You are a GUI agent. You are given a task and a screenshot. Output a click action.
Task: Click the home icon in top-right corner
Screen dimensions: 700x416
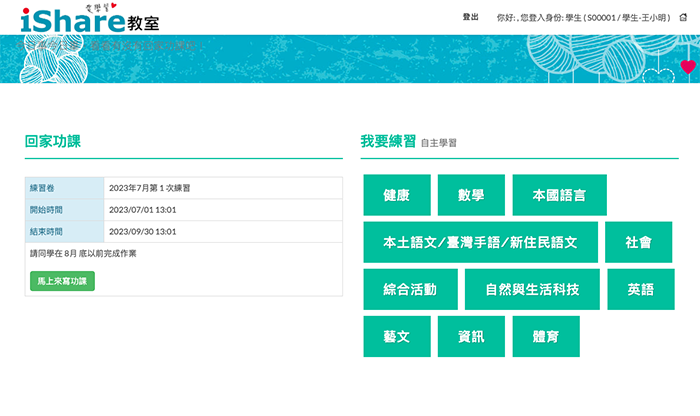(684, 18)
